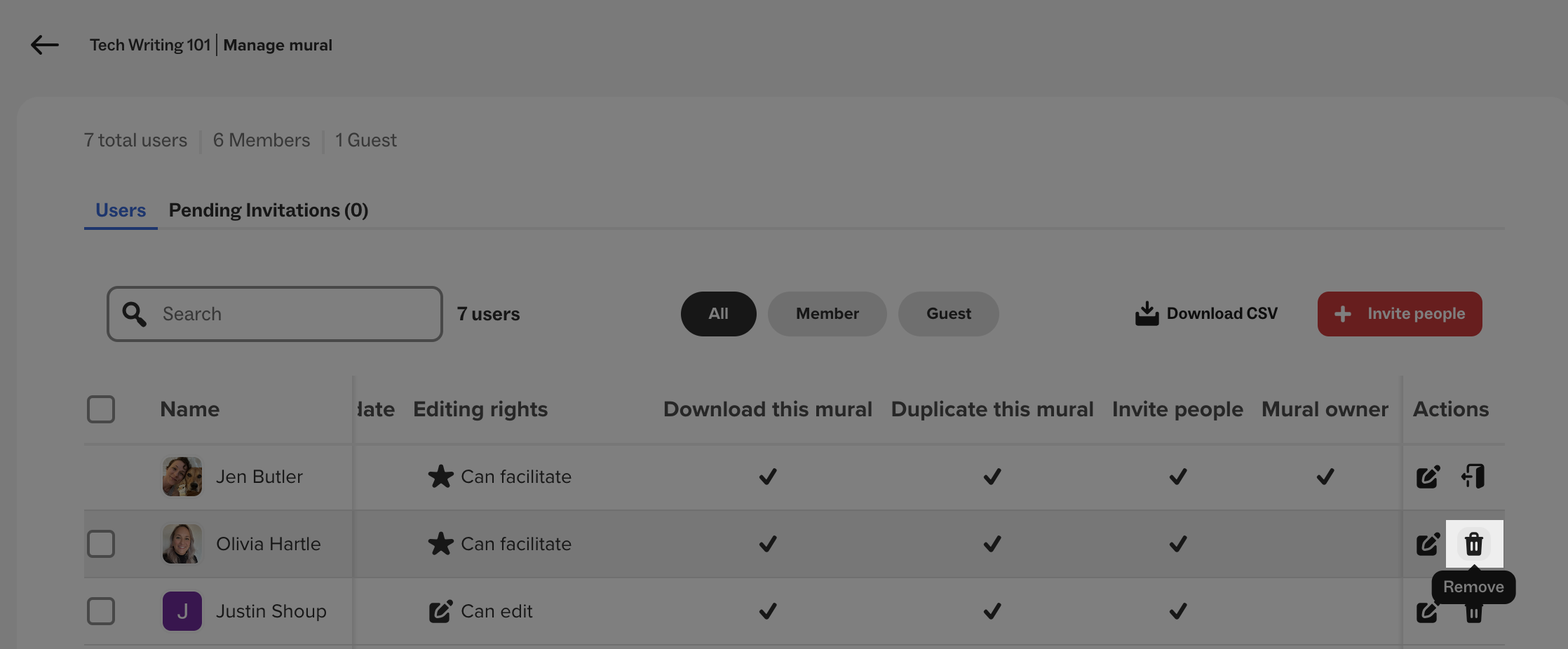Click the leave-mural icon in Jen Butler's Actions

click(x=1473, y=477)
